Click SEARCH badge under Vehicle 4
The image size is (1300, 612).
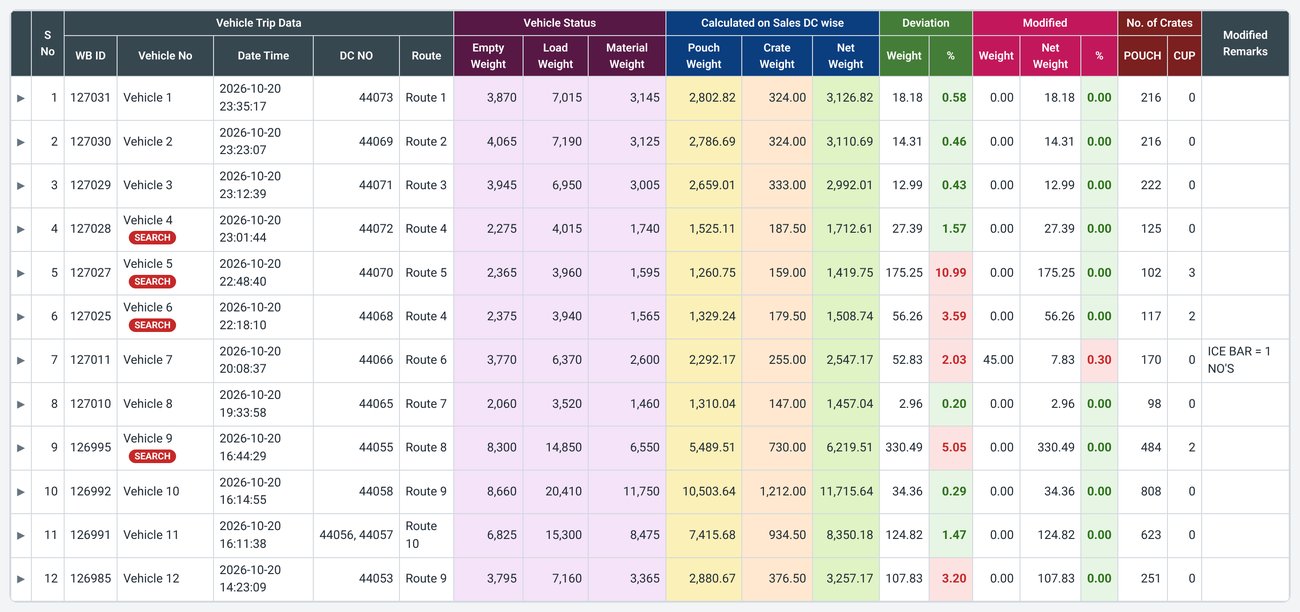pyautogui.click(x=152, y=238)
